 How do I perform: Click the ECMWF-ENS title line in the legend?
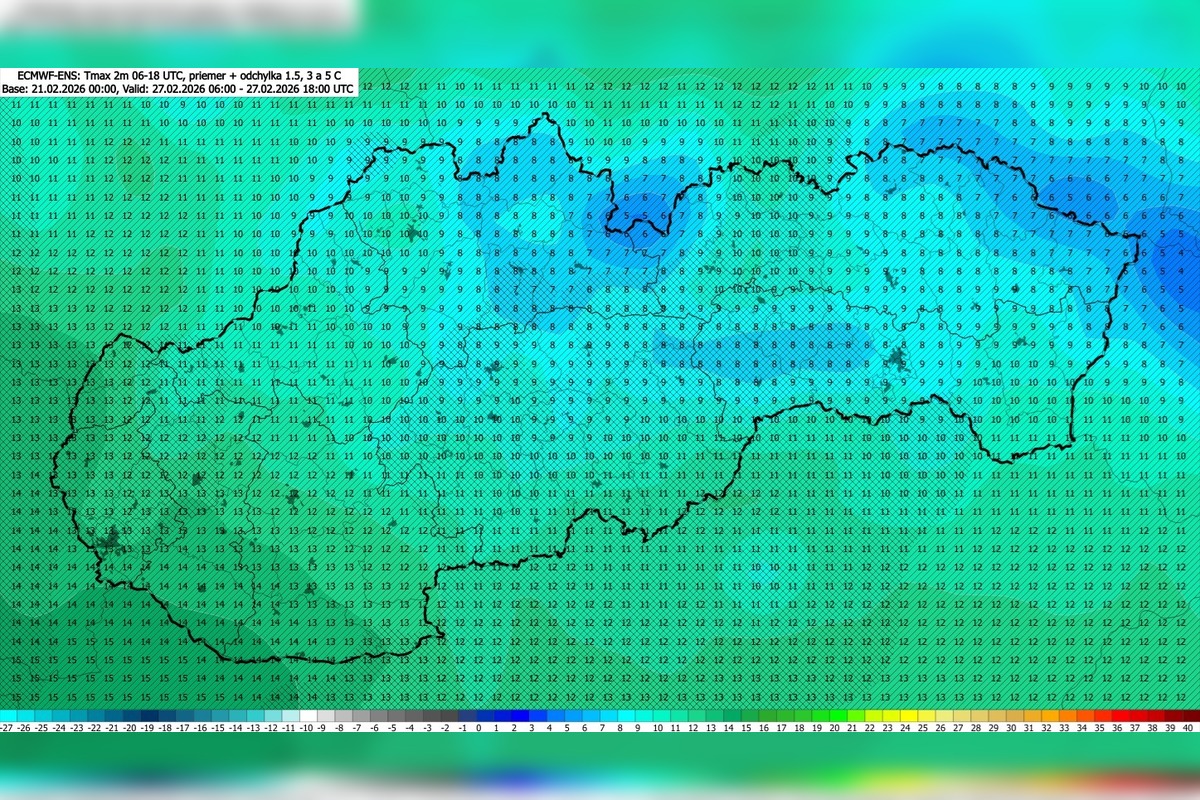[180, 74]
